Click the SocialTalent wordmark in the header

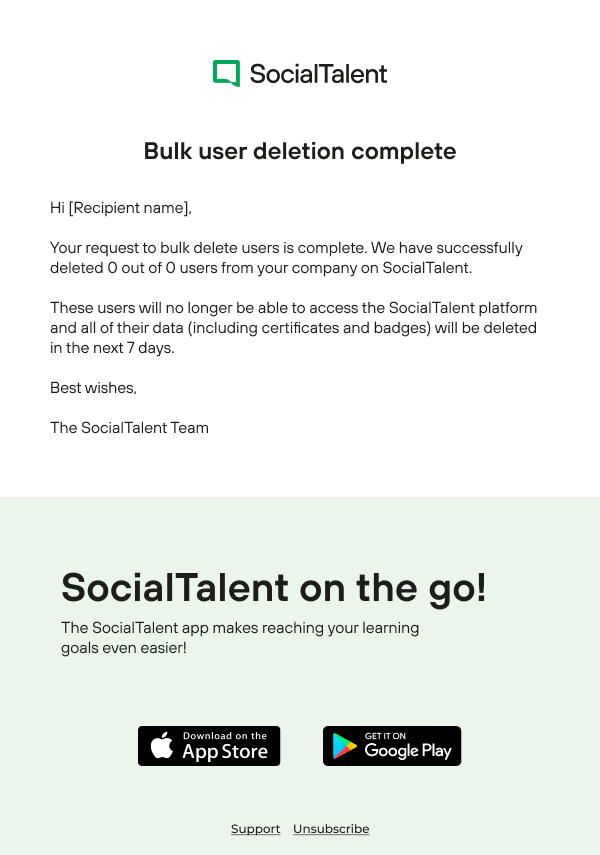tap(318, 74)
